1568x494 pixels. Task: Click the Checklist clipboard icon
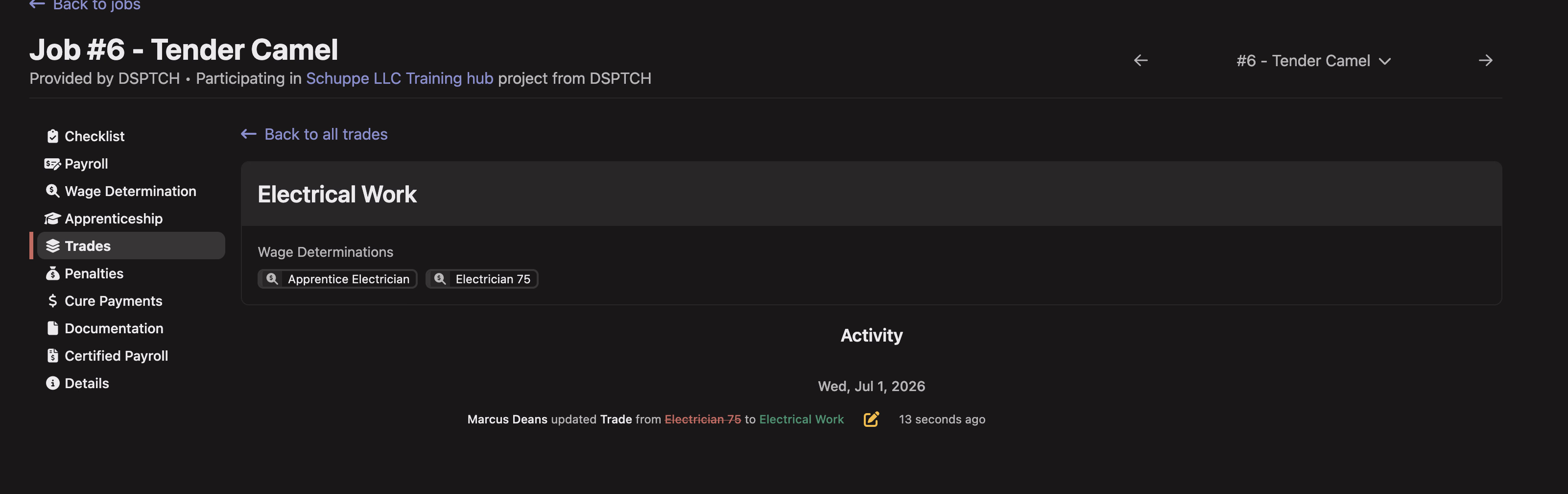[52, 136]
